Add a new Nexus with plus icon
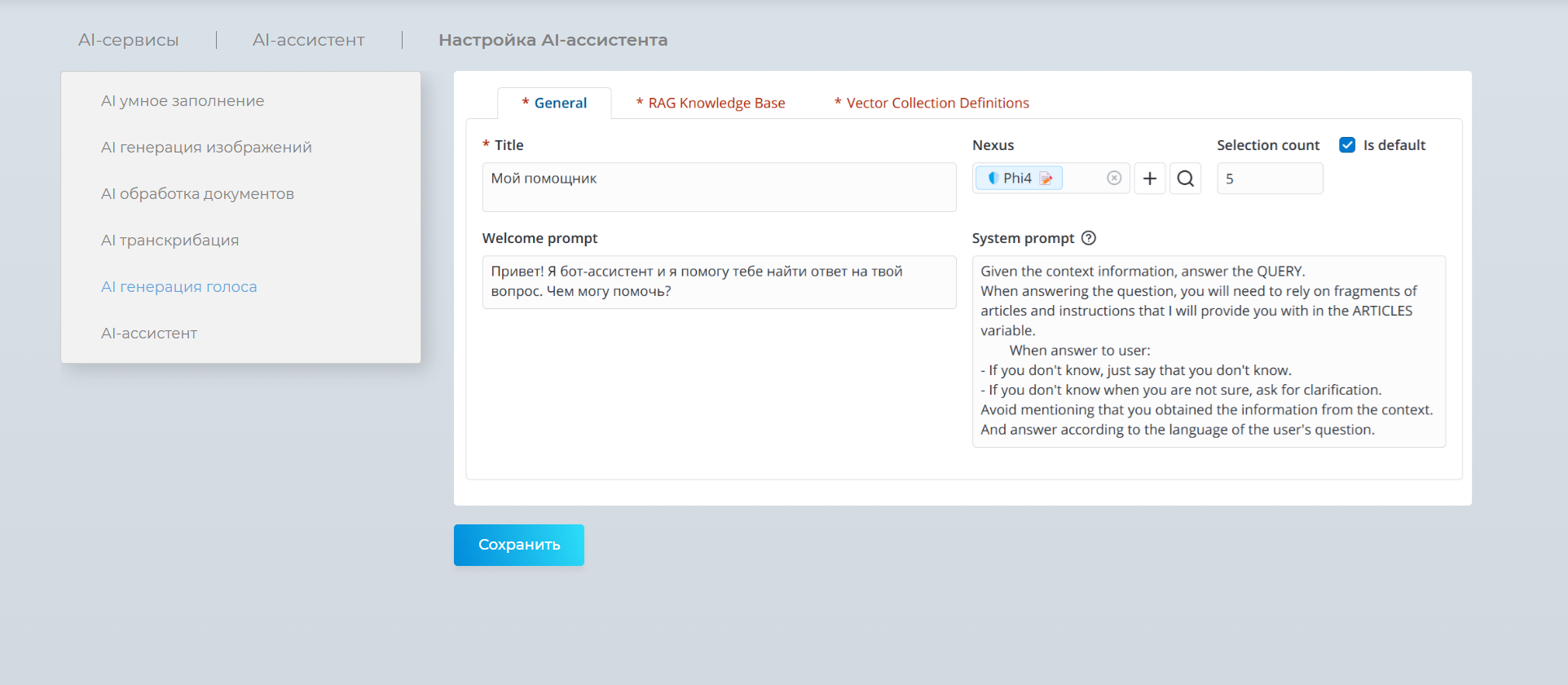This screenshot has height=685, width=1568. pyautogui.click(x=1150, y=179)
